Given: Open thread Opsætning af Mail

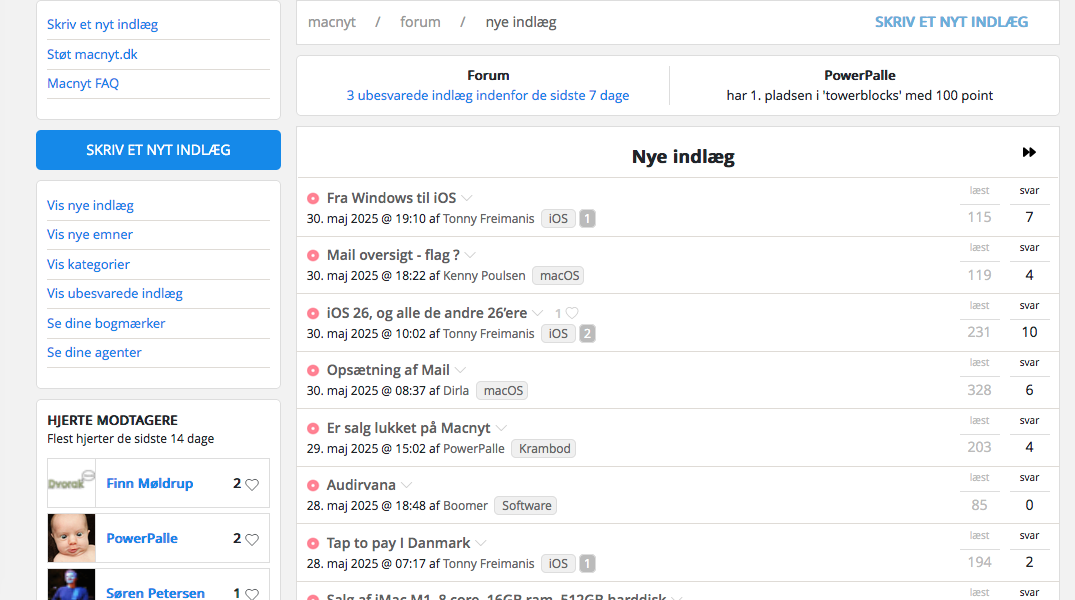Looking at the screenshot, I should point(388,370).
